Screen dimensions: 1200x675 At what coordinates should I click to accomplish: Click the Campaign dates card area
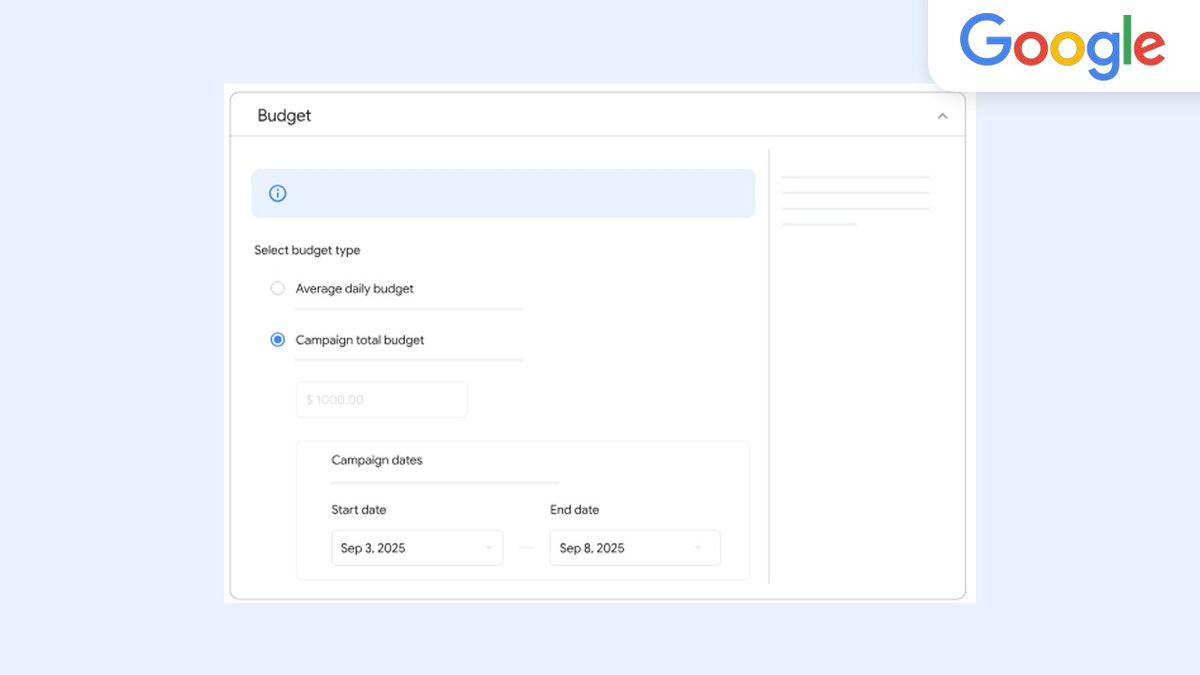coord(522,510)
